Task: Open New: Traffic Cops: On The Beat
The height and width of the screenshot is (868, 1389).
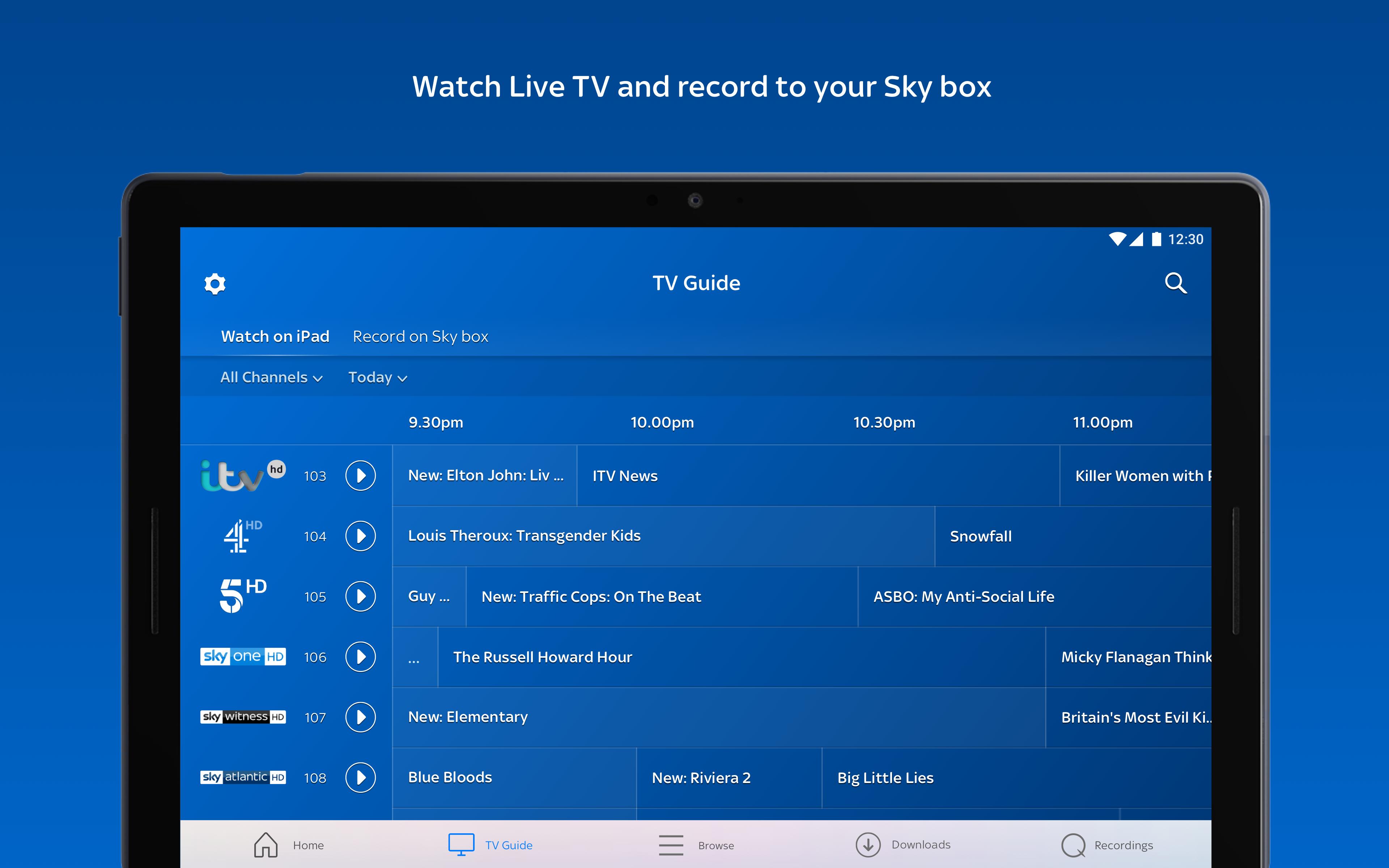Action: (662, 596)
